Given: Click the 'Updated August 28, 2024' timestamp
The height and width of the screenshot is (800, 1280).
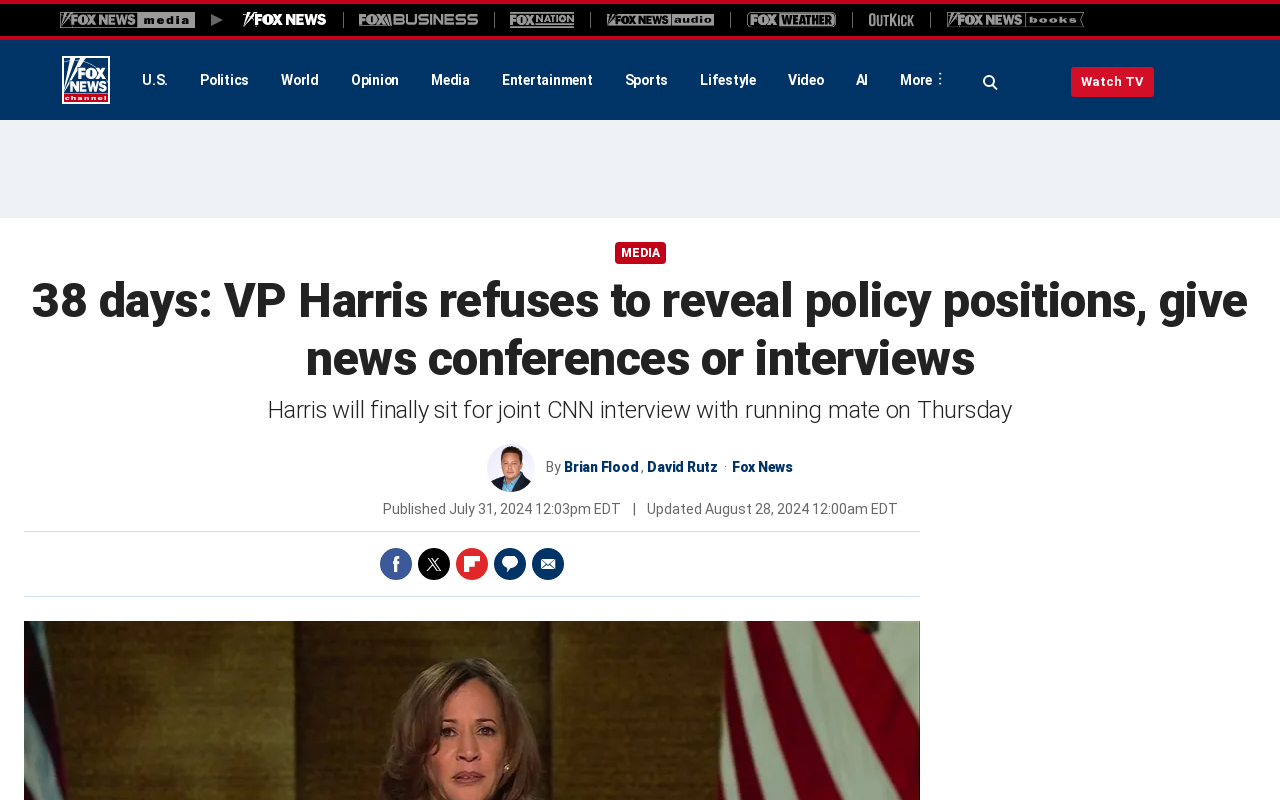Looking at the screenshot, I should [x=772, y=509].
